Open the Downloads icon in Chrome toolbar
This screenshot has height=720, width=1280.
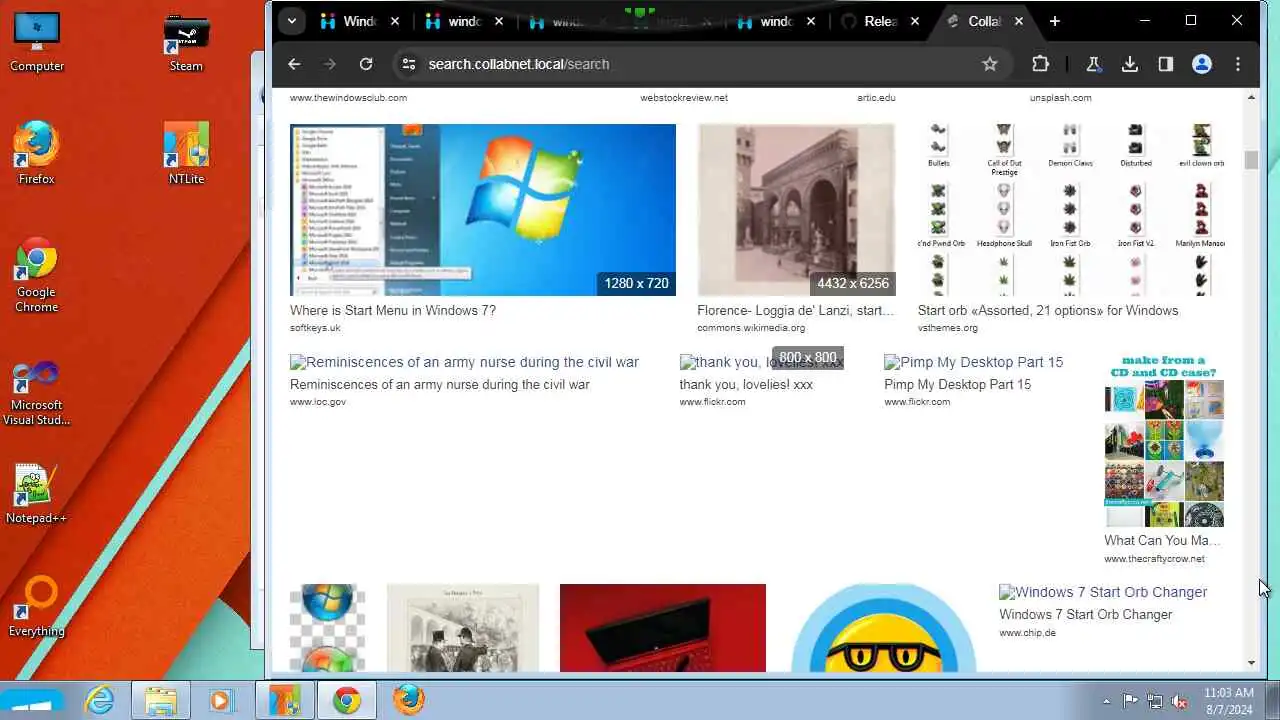[x=1130, y=64]
